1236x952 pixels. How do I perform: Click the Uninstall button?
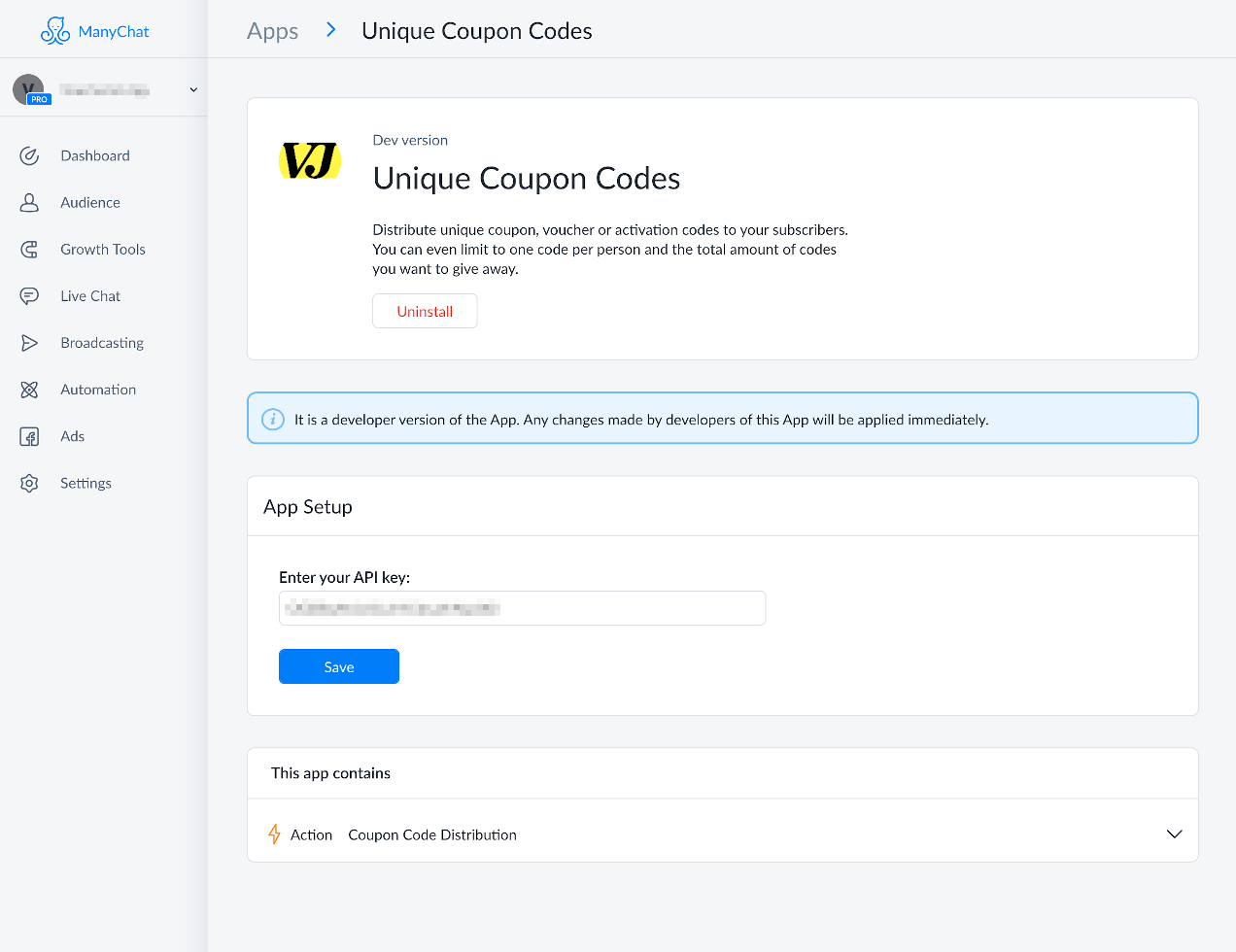pos(425,311)
